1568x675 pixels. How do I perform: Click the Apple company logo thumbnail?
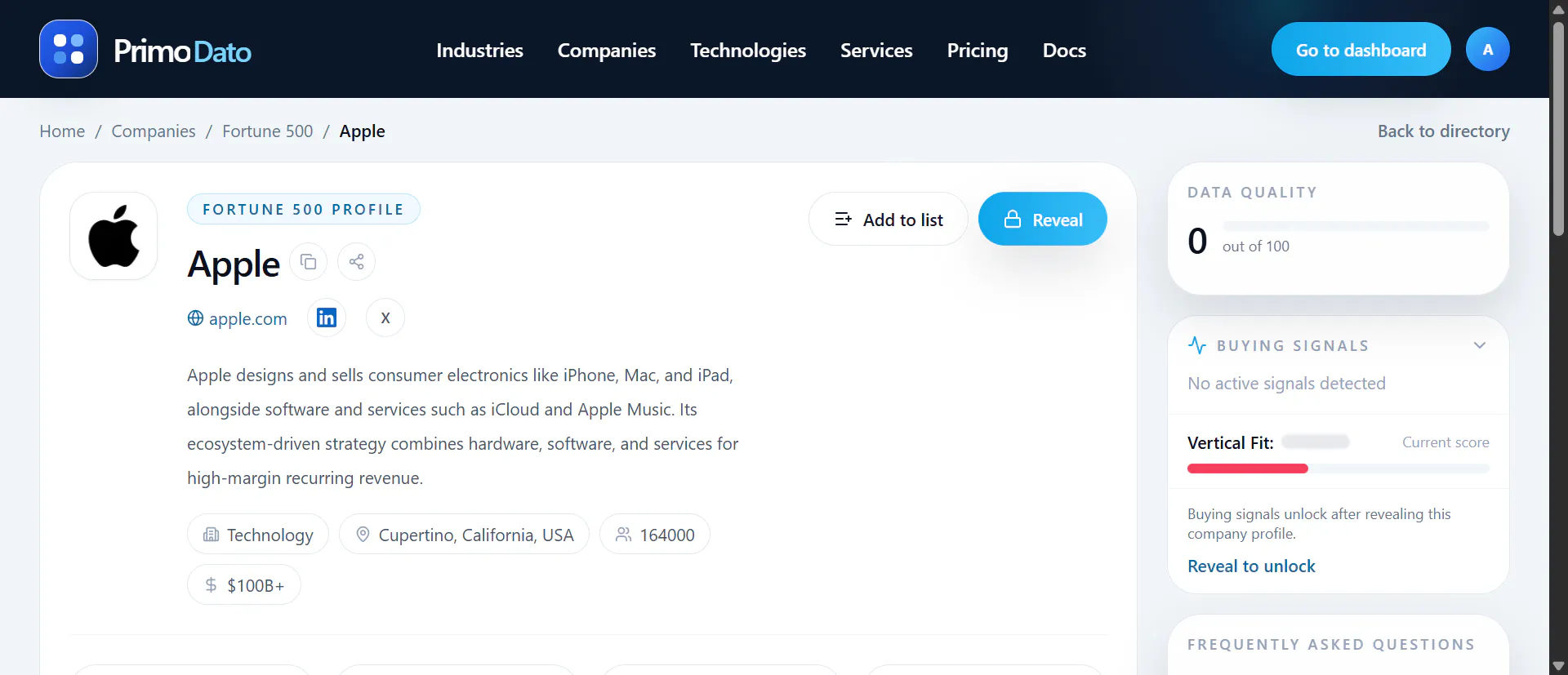tap(114, 236)
